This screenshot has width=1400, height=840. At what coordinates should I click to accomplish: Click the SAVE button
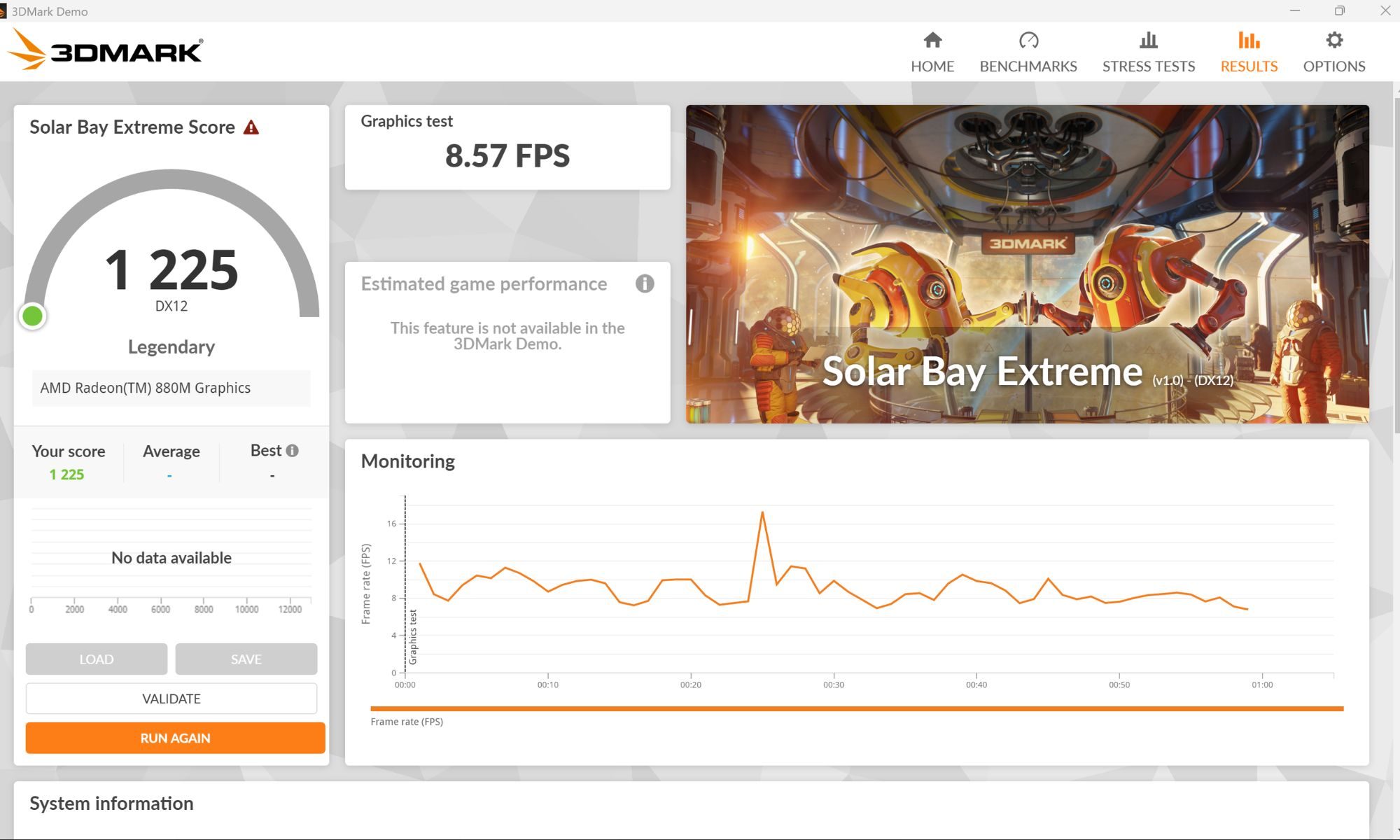246,659
